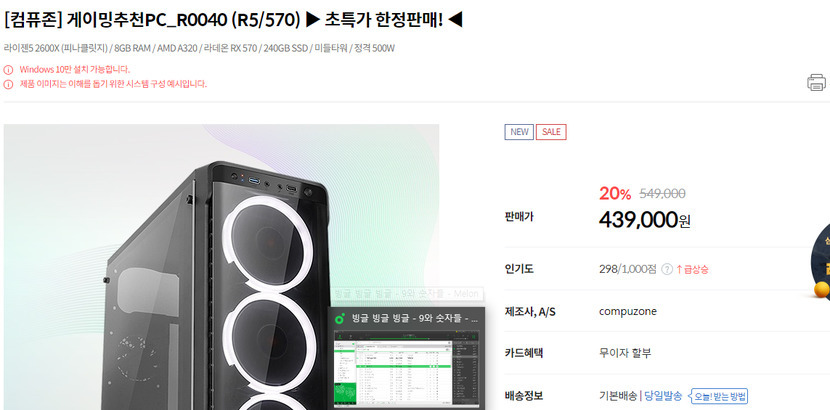Image resolution: width=830 pixels, height=410 pixels.
Task: Click the printer icon to print page
Action: [816, 82]
